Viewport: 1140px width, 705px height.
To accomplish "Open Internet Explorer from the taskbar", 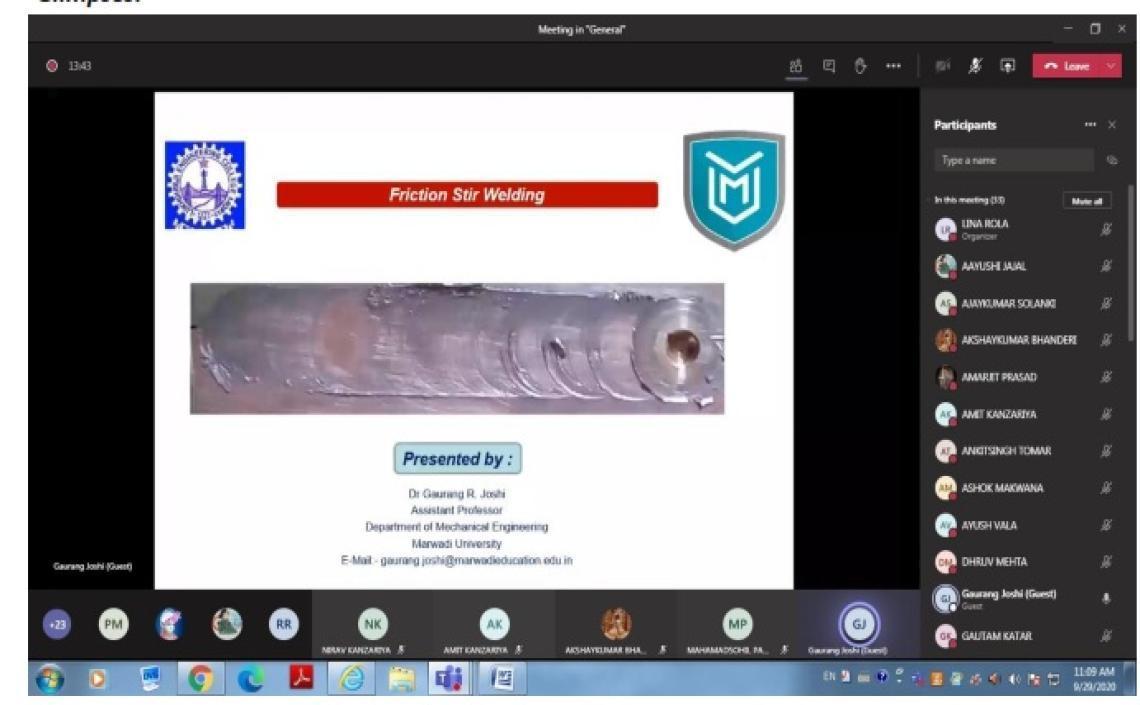I will tap(352, 679).
